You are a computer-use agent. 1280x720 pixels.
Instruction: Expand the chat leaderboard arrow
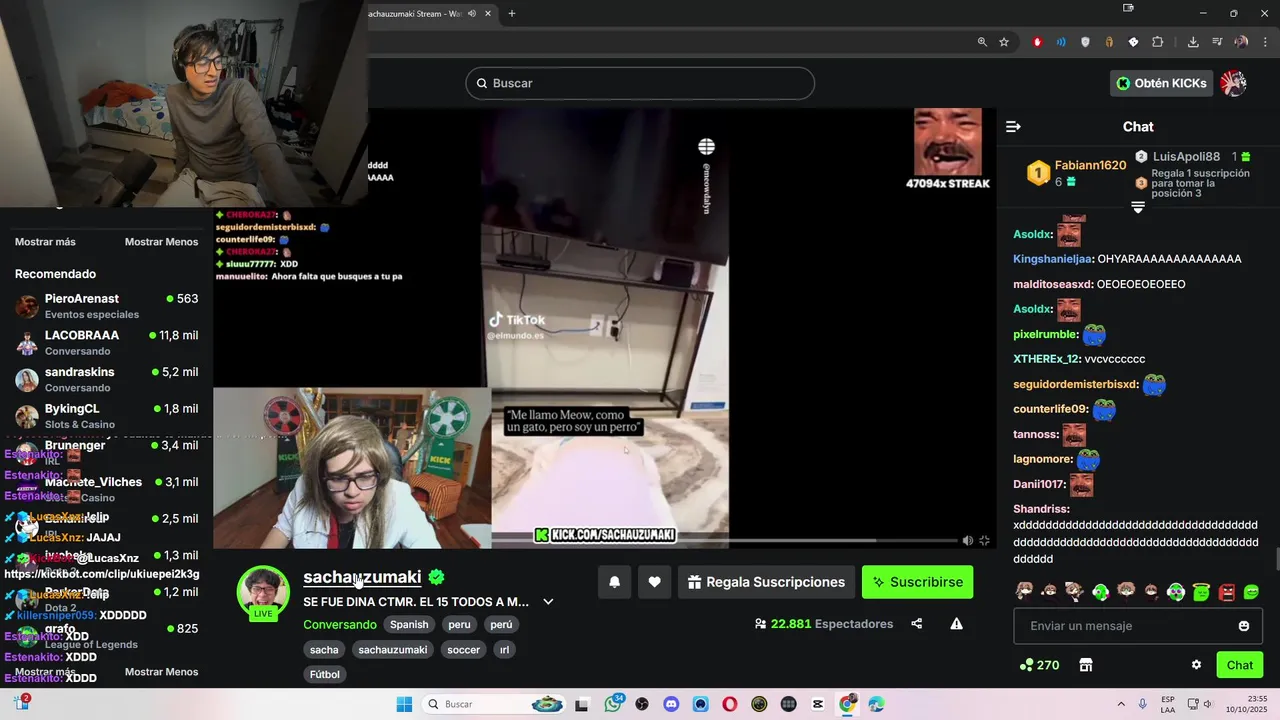pyautogui.click(x=1137, y=207)
